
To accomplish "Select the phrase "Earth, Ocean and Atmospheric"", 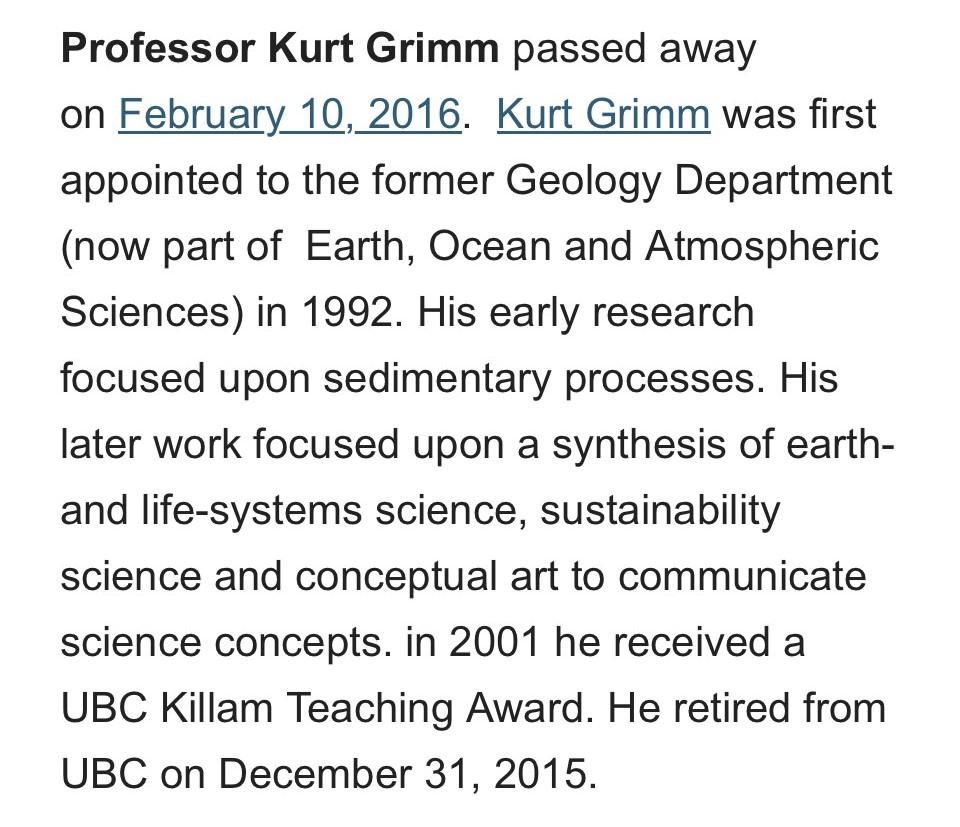I will pyautogui.click(x=592, y=247).
